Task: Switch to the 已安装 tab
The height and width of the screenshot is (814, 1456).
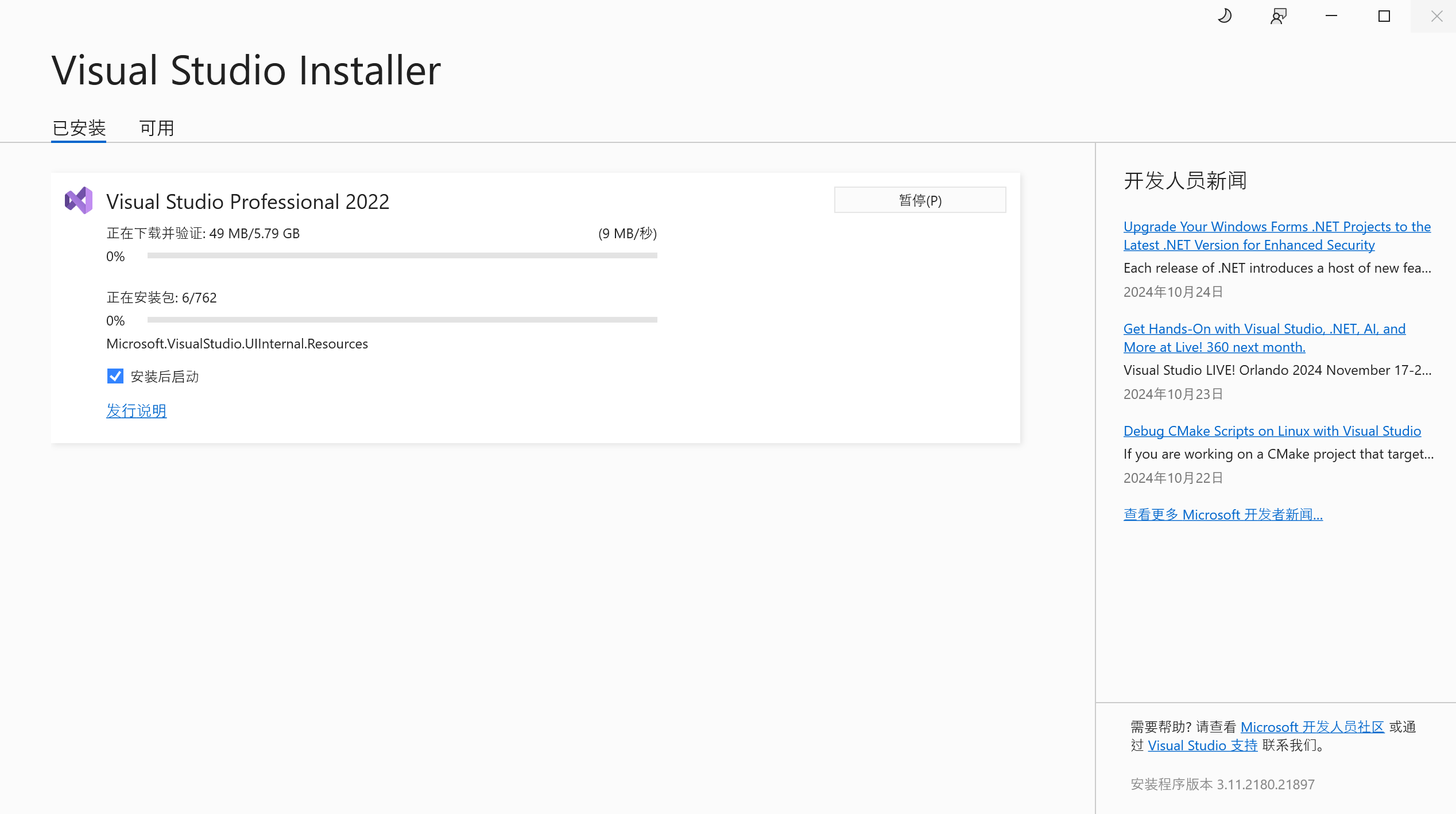Action: click(79, 127)
